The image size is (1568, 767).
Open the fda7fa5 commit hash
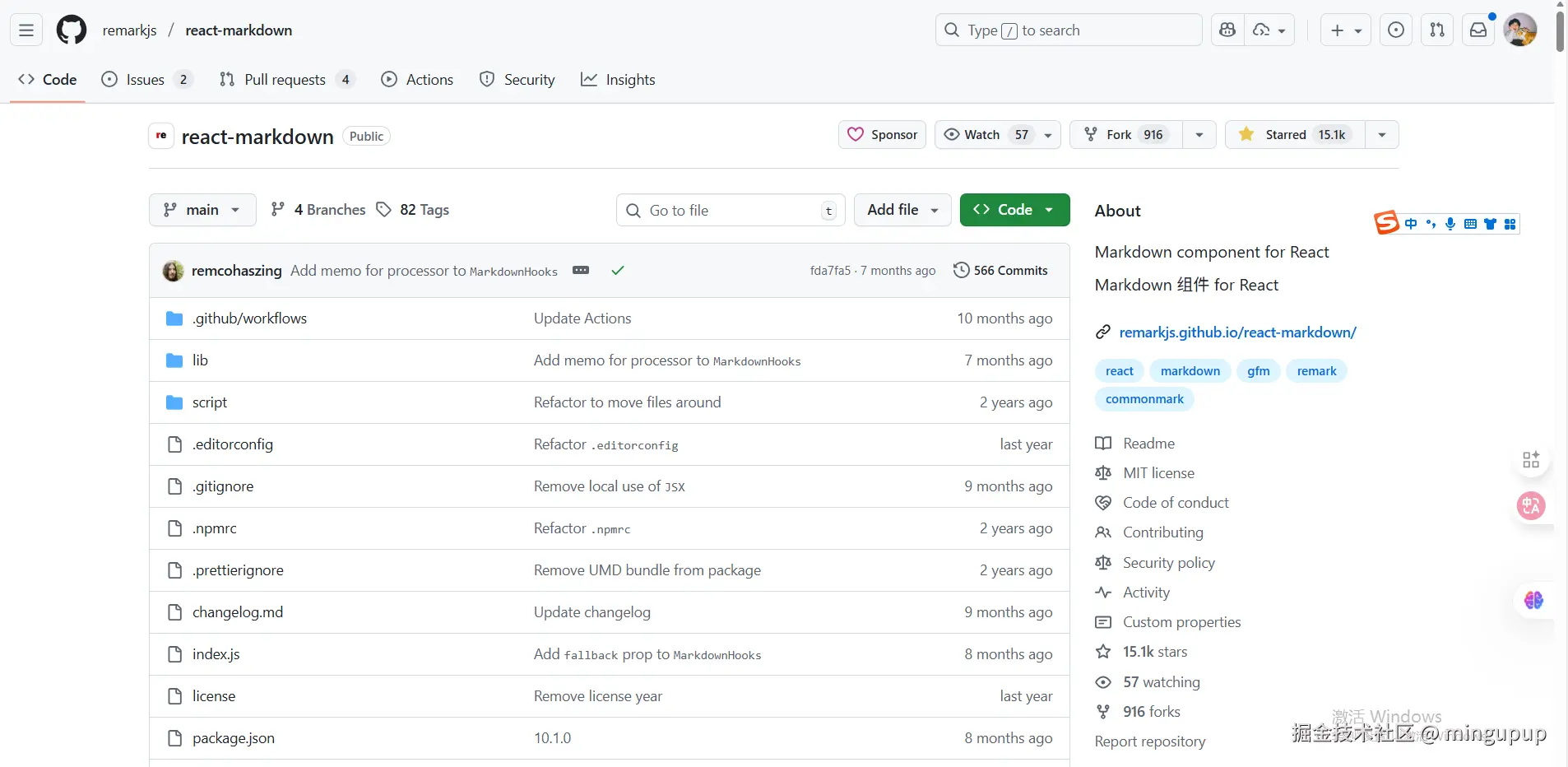[830, 271]
